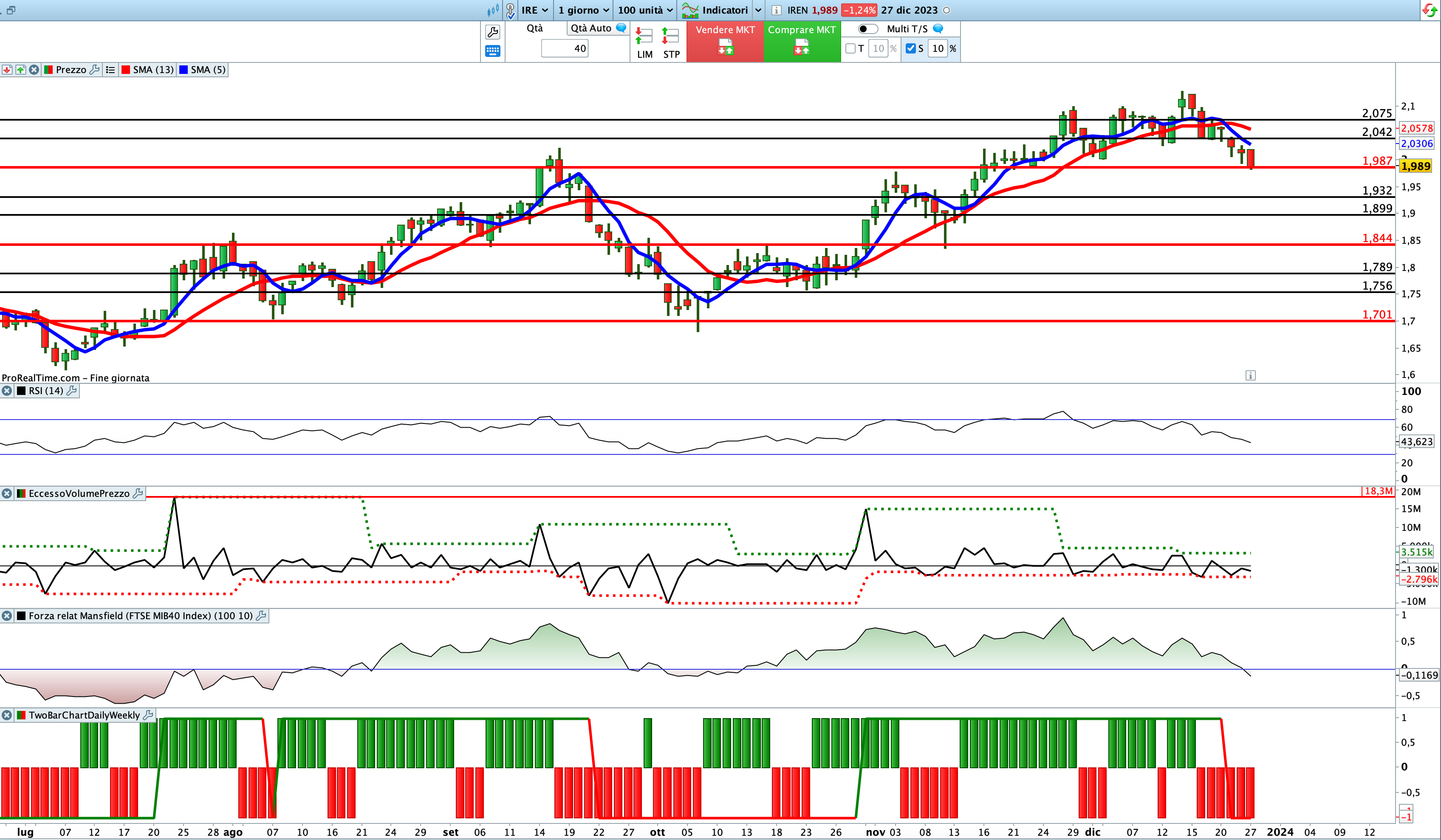Toggle the linked-chart link icon
This screenshot has height=840, width=1441.
[510, 10]
